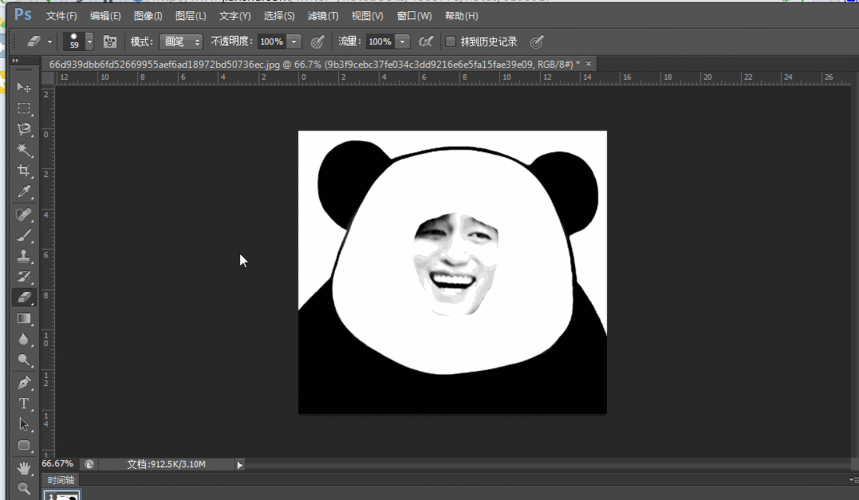Open the brush preset picker dropdown
Viewport: 859px width, 500px height.
(90, 42)
